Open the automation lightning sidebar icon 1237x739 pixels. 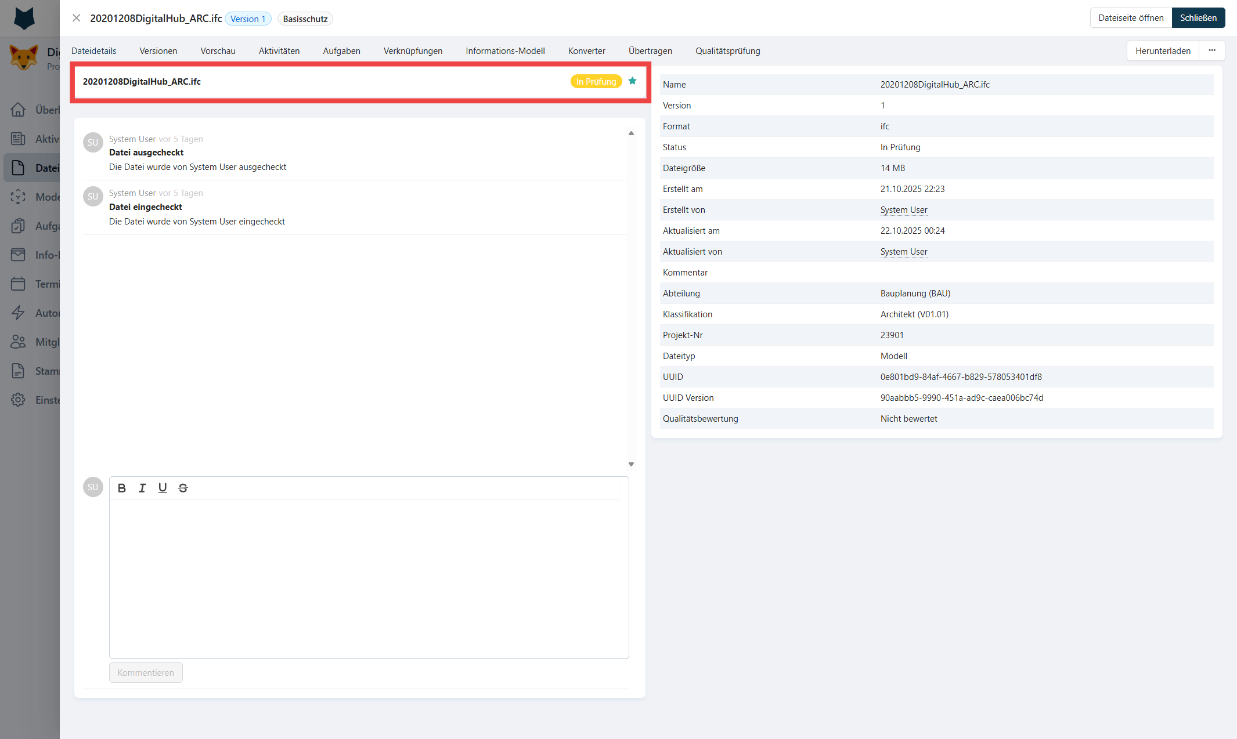tap(18, 313)
